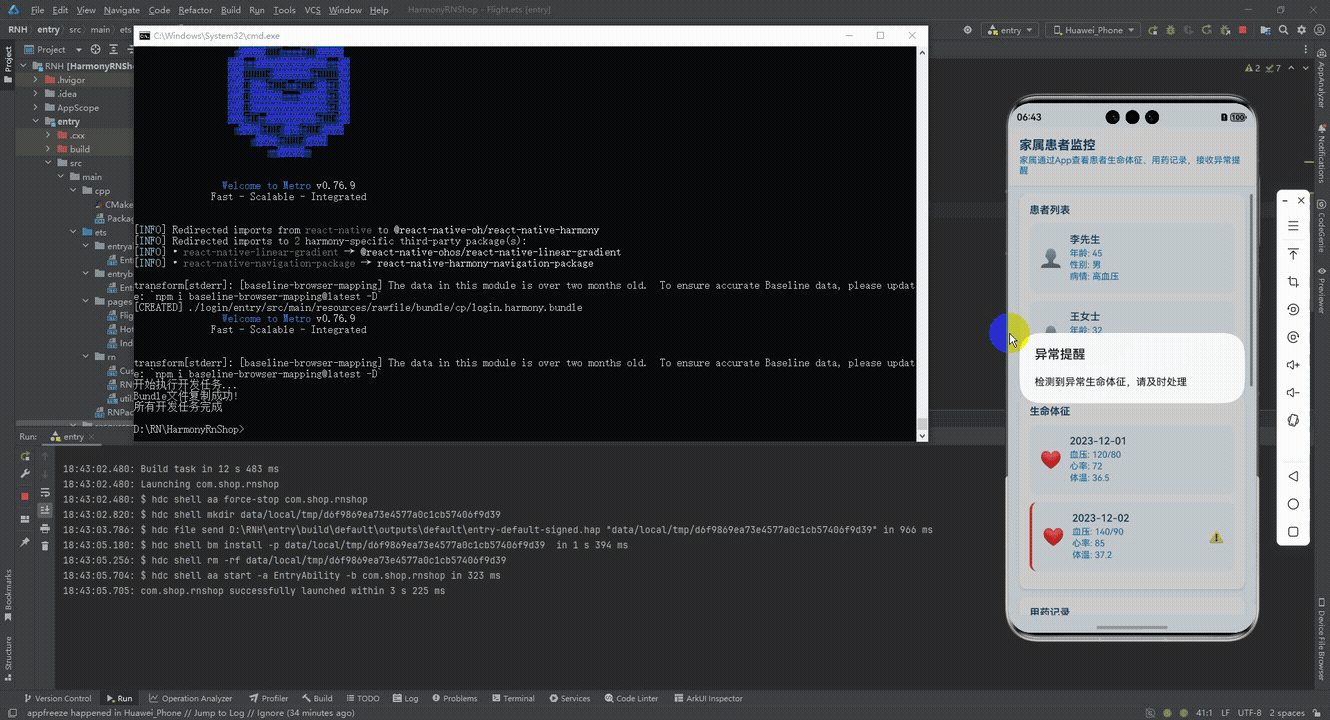
Task: Open the Terminal tool window
Action: click(512, 699)
